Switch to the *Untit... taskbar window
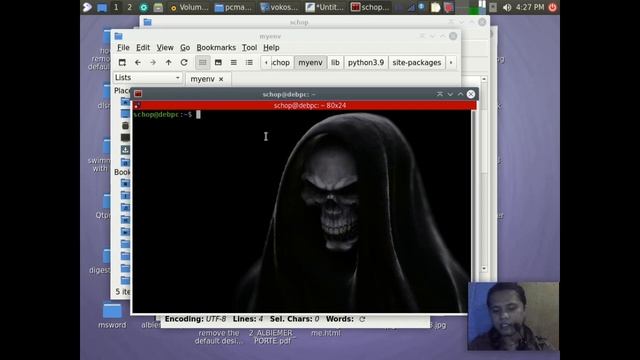This screenshot has width=640, height=360. point(325,7)
